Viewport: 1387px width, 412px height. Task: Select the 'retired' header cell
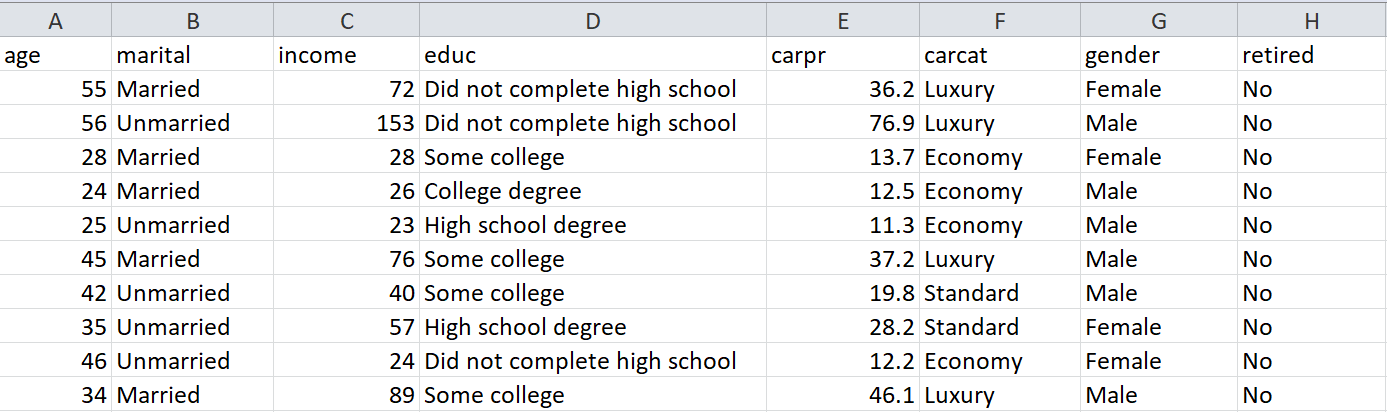click(x=1312, y=55)
